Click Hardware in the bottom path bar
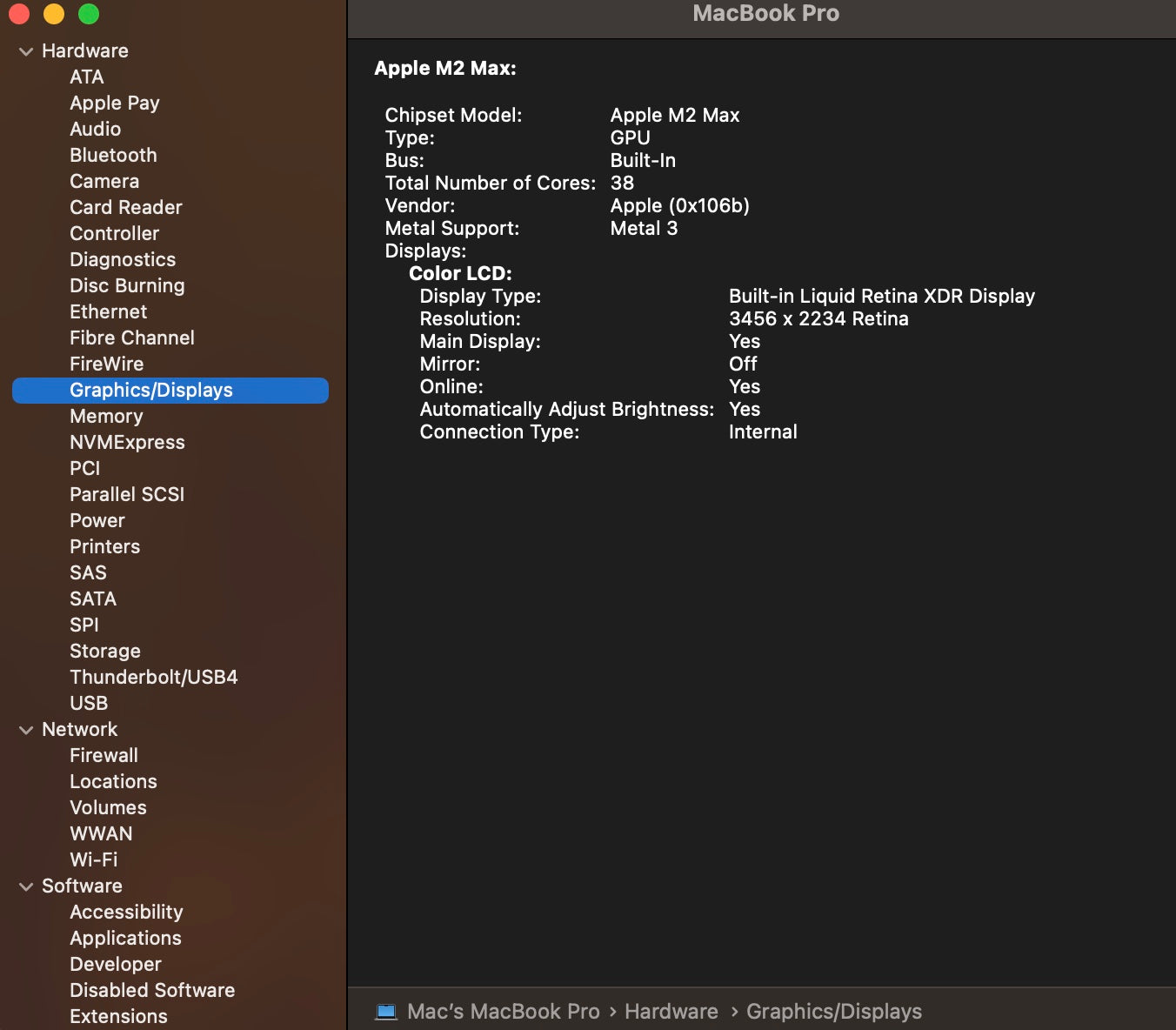The width and height of the screenshot is (1176, 1030). (671, 1012)
